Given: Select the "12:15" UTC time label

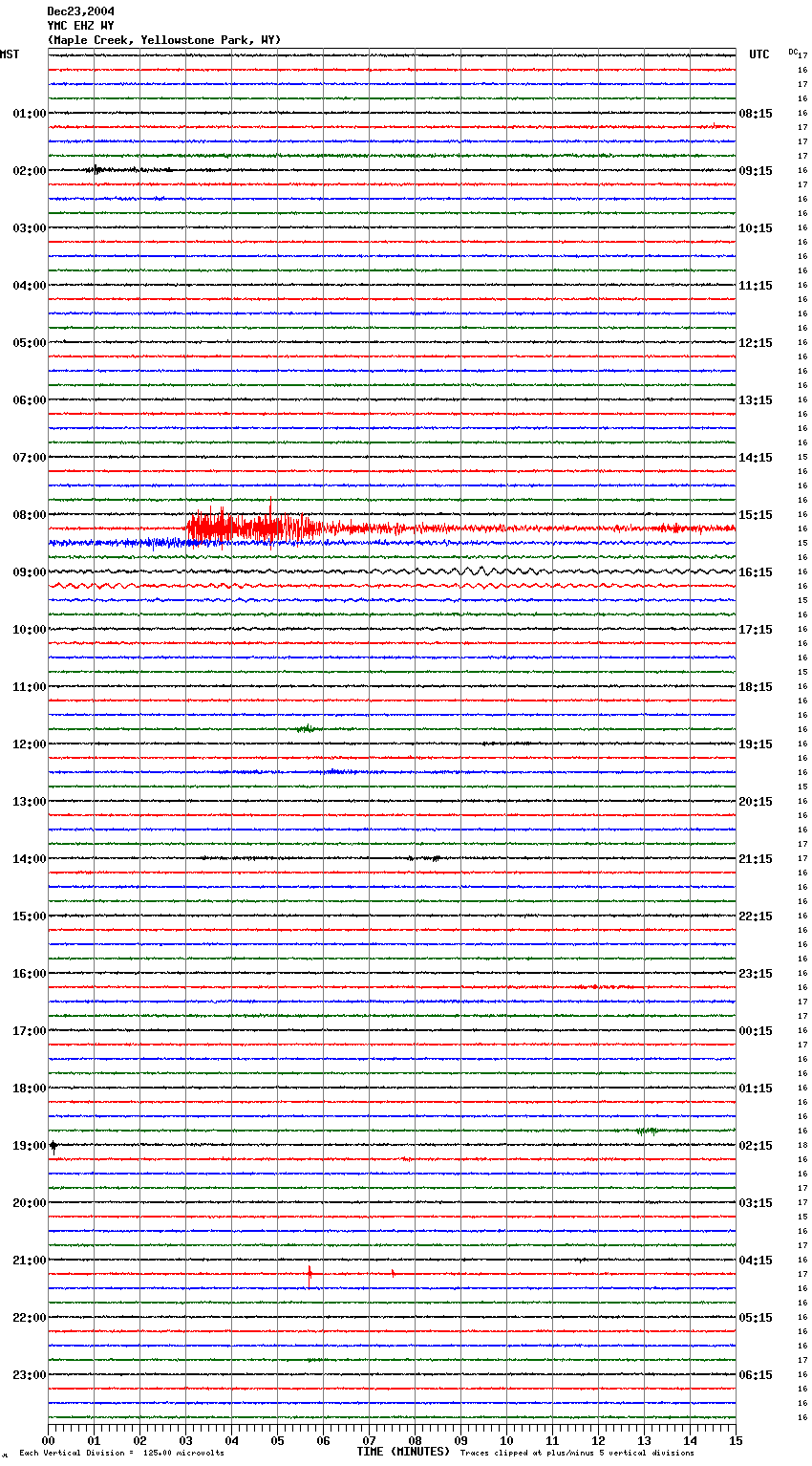Looking at the screenshot, I should pos(756,343).
